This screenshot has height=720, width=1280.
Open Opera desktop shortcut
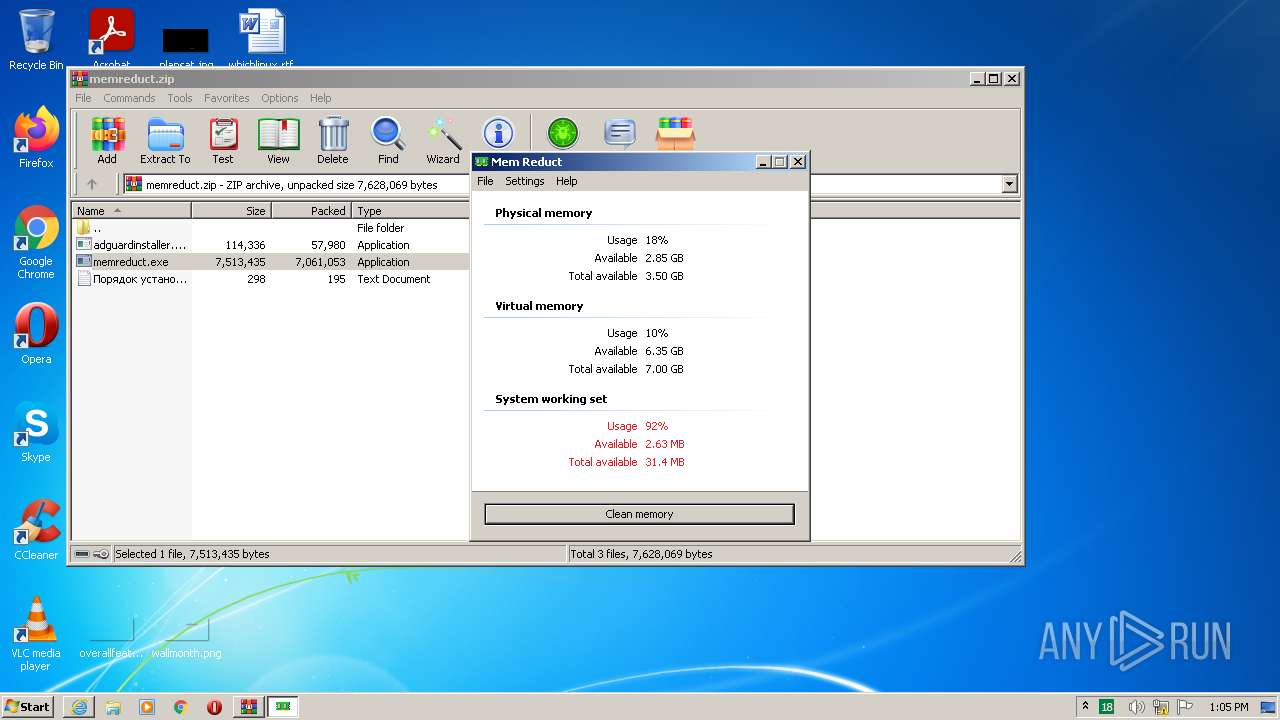(36, 334)
